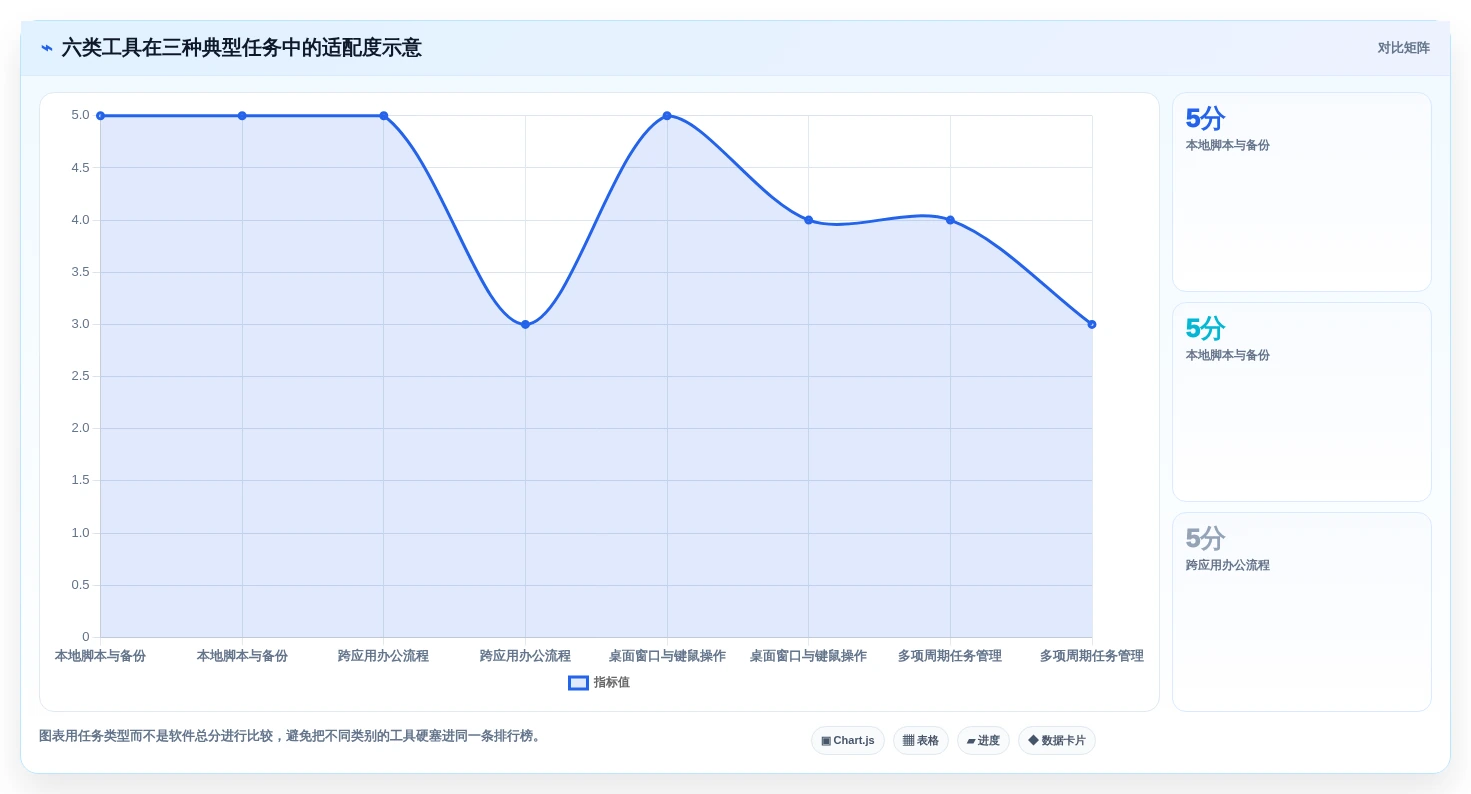Click the lightning icon beside the chart title

47,48
